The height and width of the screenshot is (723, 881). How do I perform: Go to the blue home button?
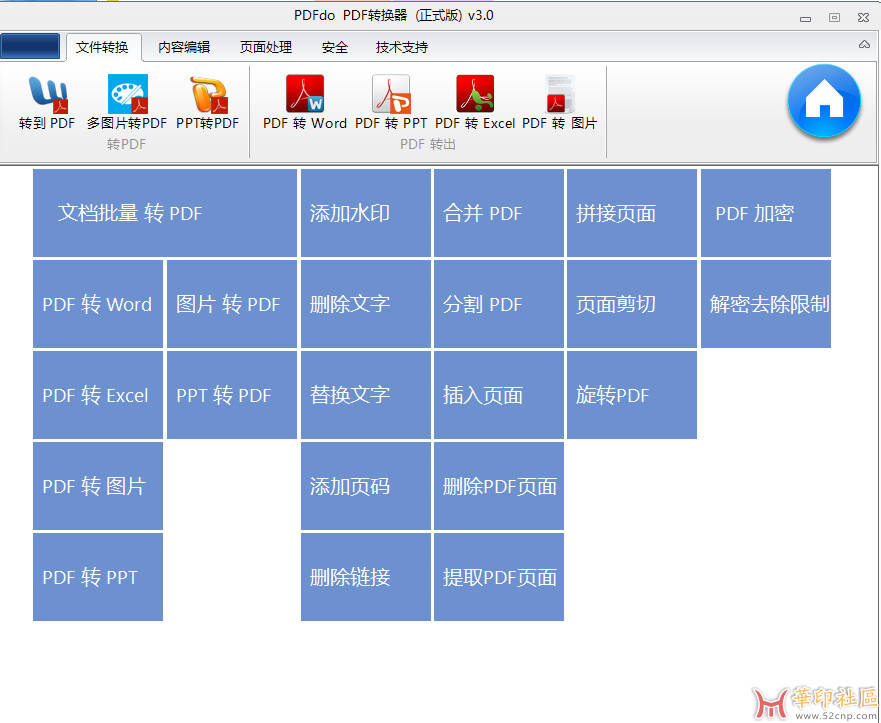click(x=824, y=101)
